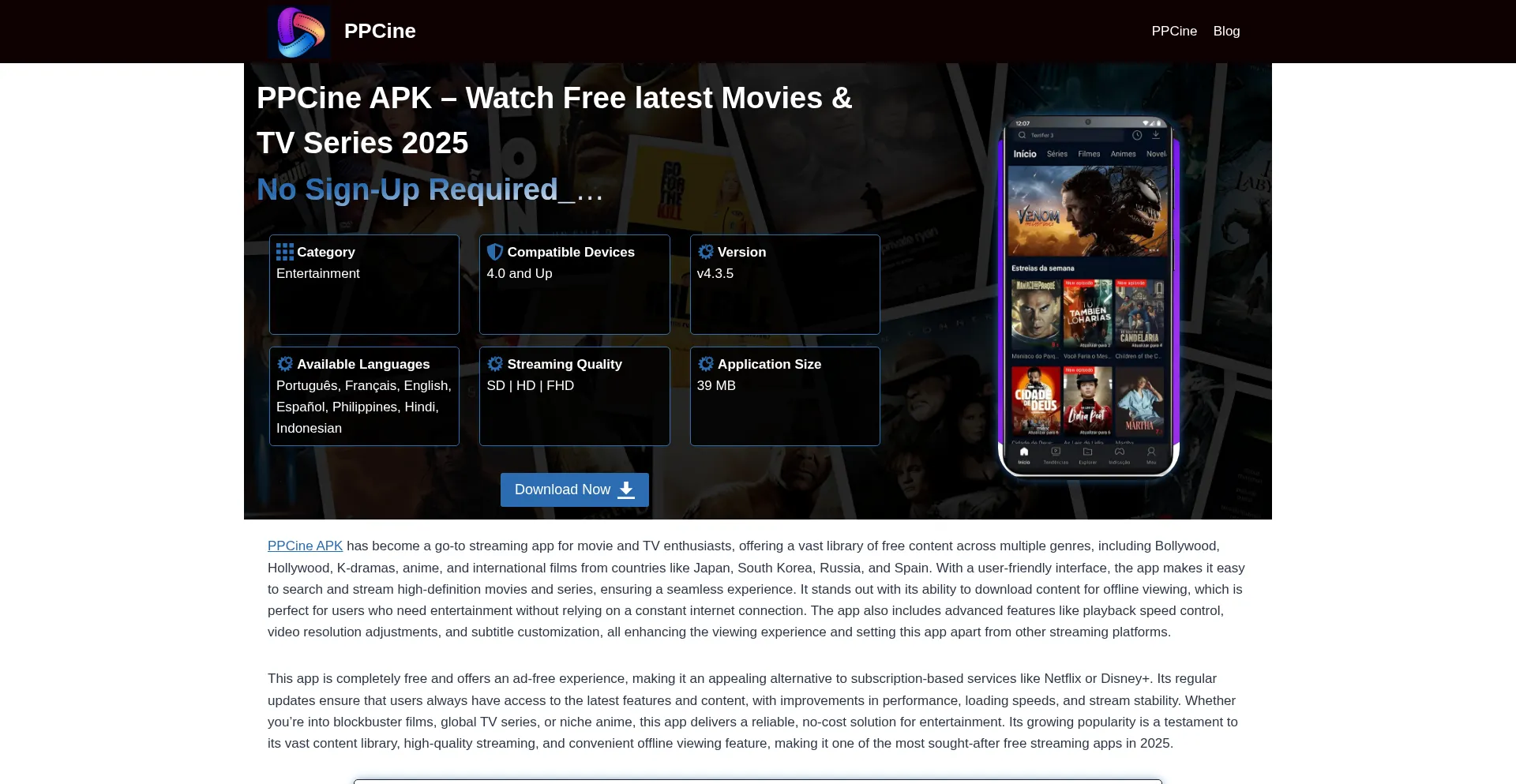Select the Streaming Quality heading
The width and height of the screenshot is (1516, 784).
[565, 364]
